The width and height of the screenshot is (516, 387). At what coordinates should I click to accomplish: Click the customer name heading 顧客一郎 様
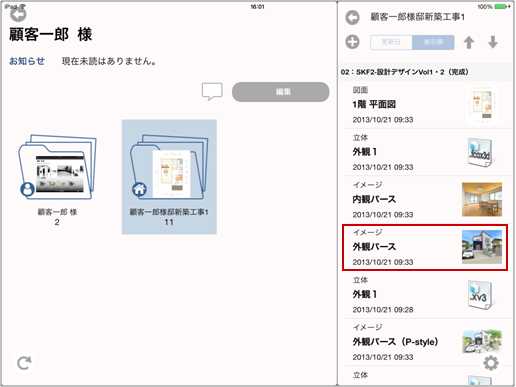coord(50,35)
